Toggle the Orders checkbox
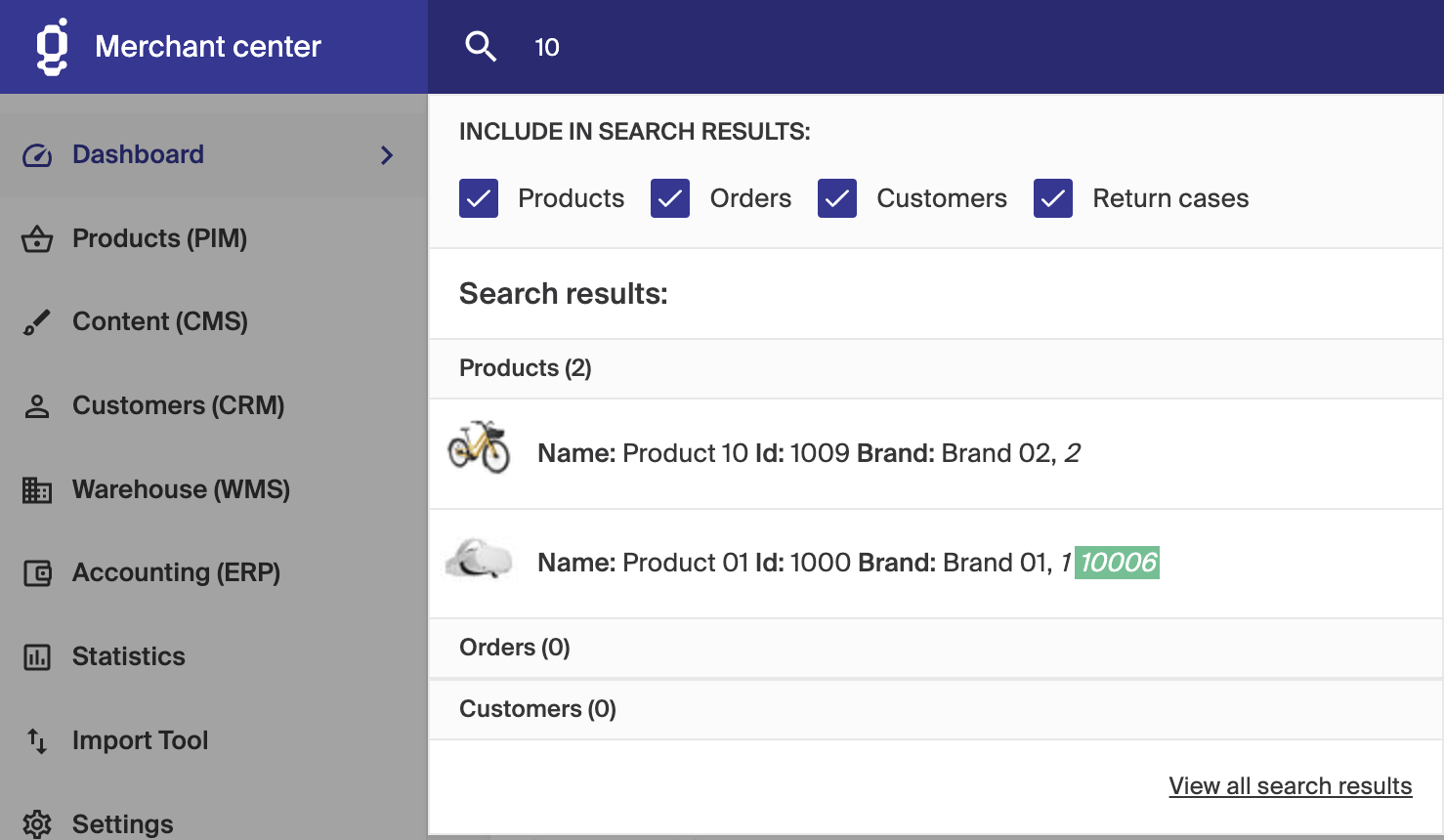This screenshot has height=840, width=1444. pyautogui.click(x=670, y=198)
